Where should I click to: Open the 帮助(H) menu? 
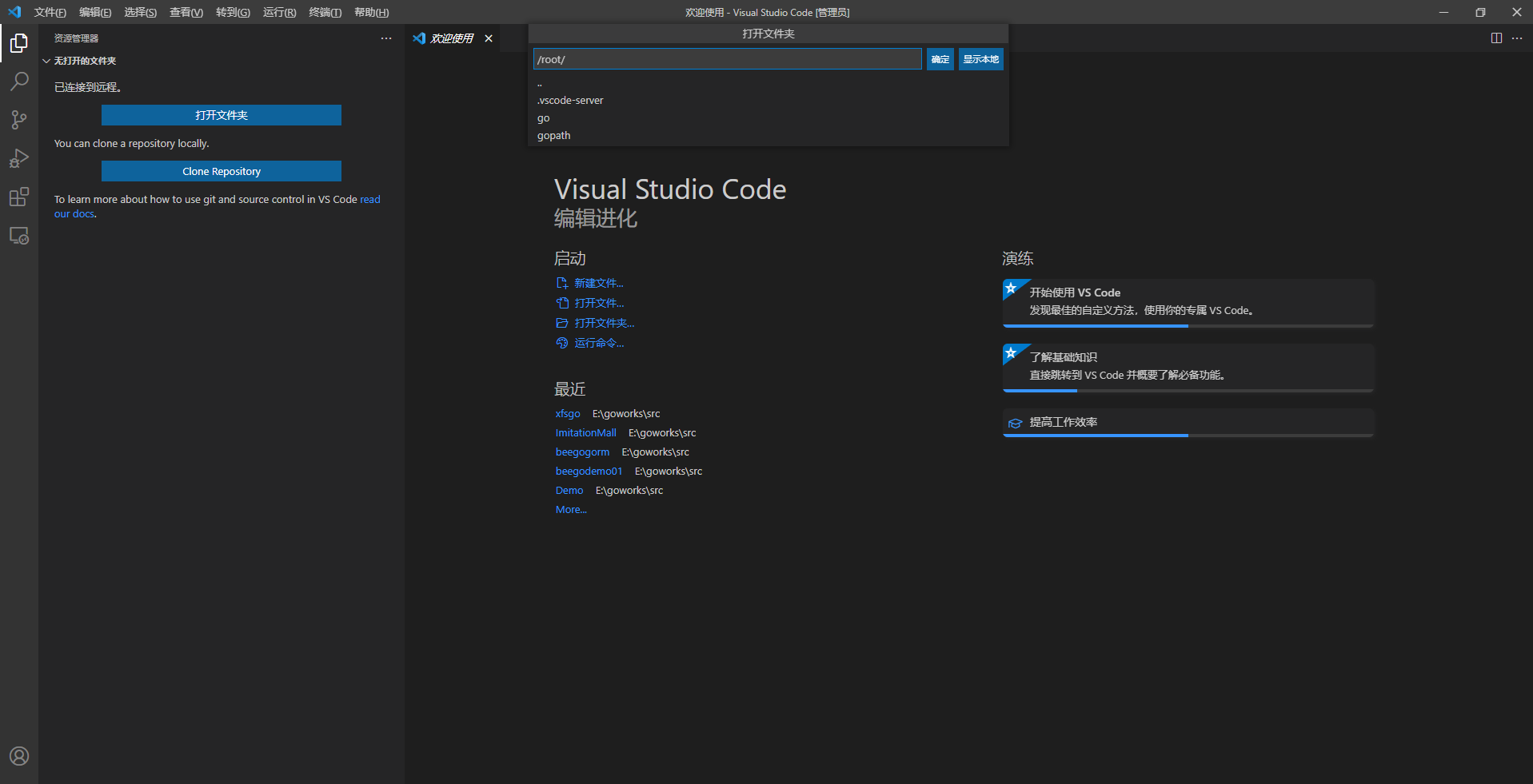(x=372, y=12)
